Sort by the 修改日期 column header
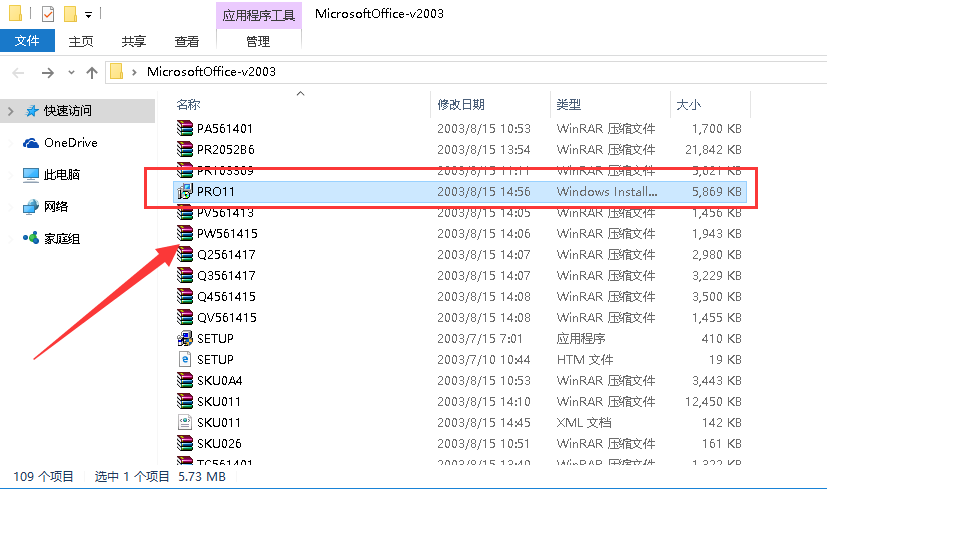The width and height of the screenshot is (960, 540). [461, 105]
